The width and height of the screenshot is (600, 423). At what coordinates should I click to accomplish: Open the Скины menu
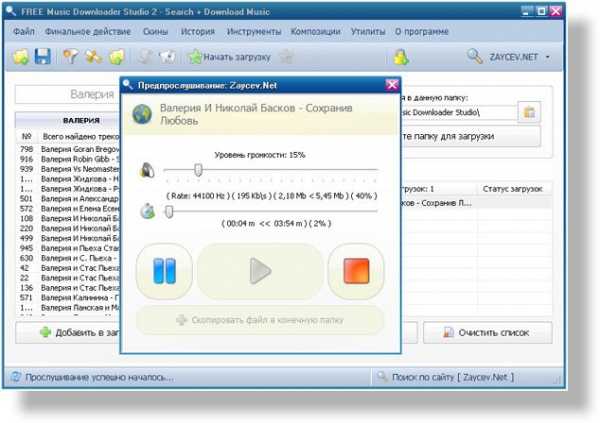click(x=155, y=31)
